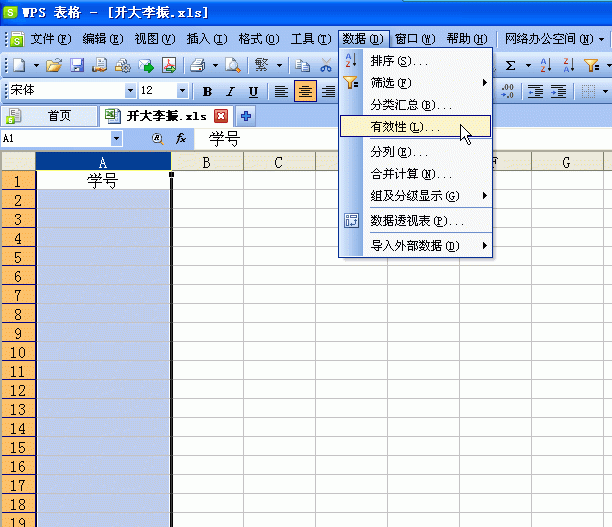
Task: Decrease the cell indent
Action: (x=535, y=91)
